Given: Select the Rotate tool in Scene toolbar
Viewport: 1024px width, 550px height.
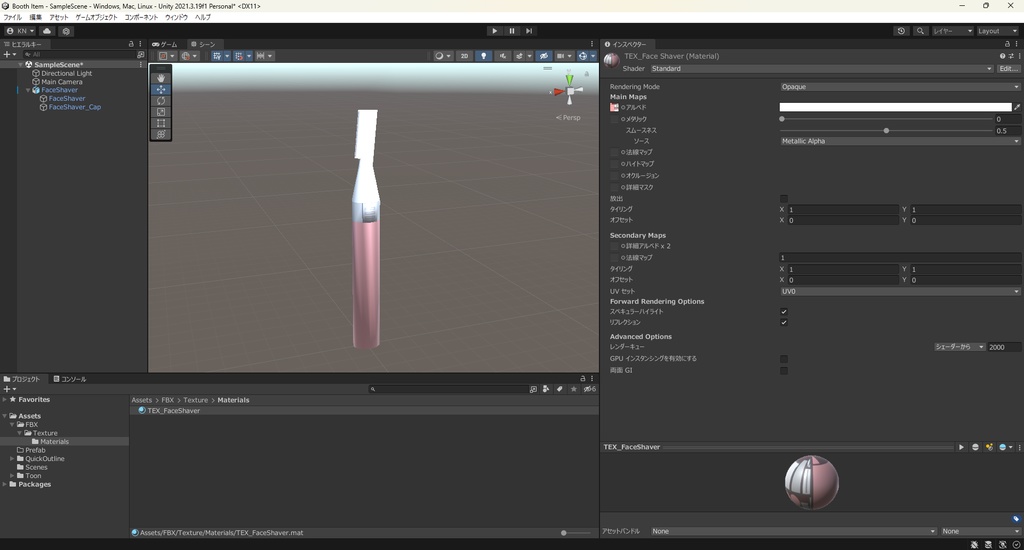Looking at the screenshot, I should click(161, 101).
